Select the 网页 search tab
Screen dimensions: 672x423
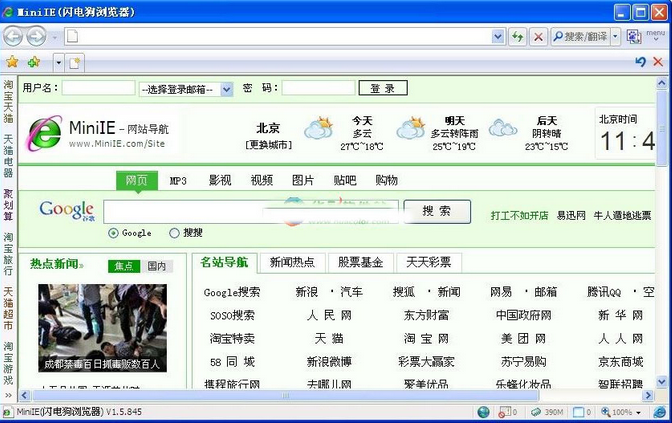[x=137, y=180]
